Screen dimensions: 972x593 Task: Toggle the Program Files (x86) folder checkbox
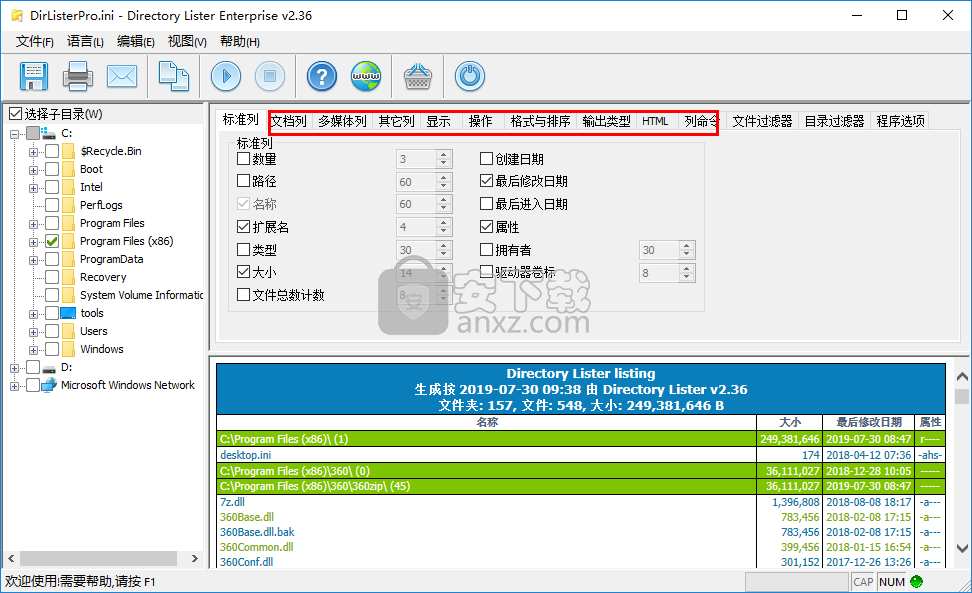52,241
